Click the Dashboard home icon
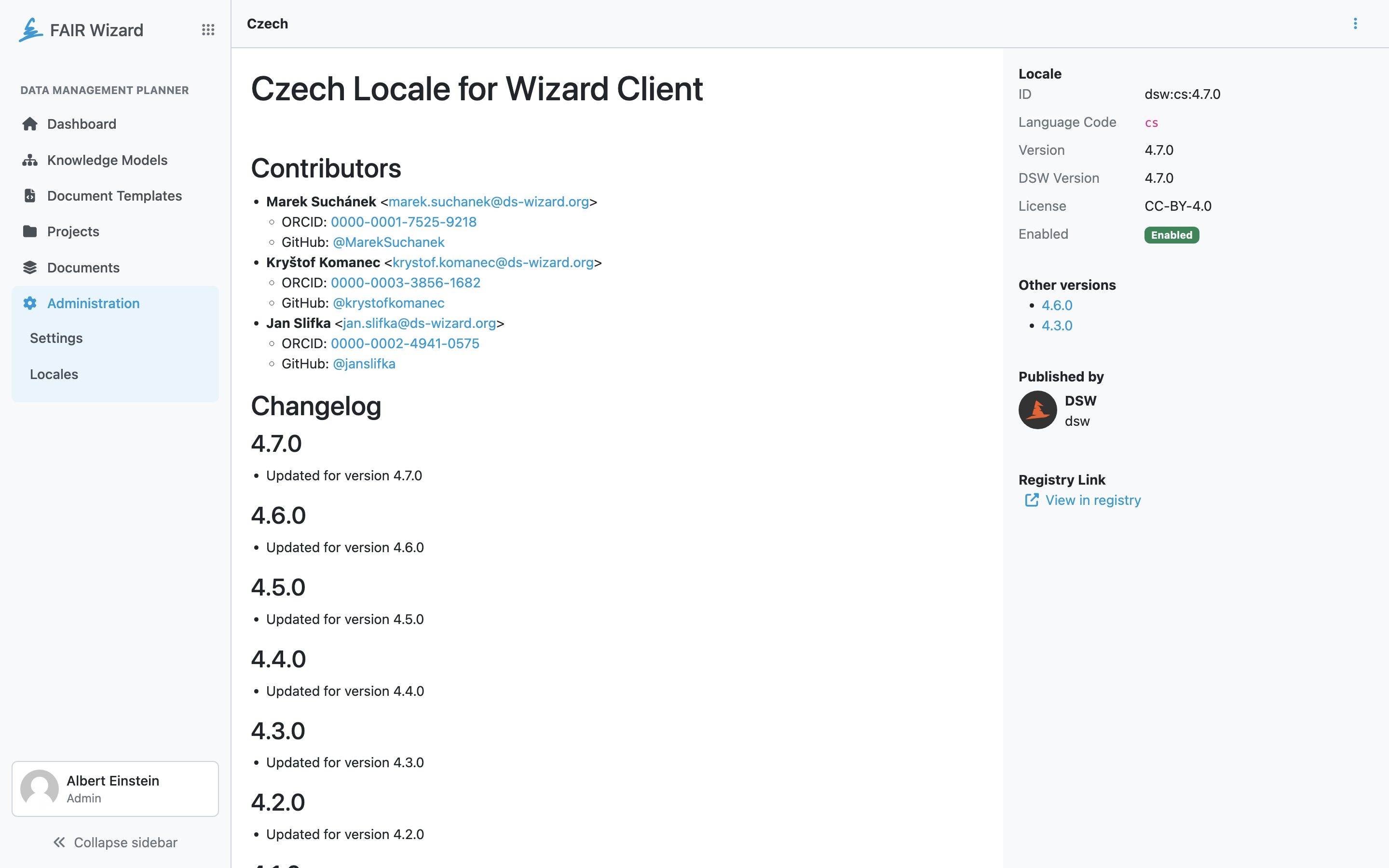 click(x=30, y=124)
